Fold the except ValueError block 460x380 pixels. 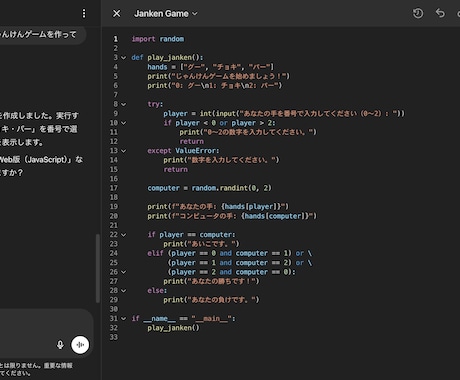[124, 151]
